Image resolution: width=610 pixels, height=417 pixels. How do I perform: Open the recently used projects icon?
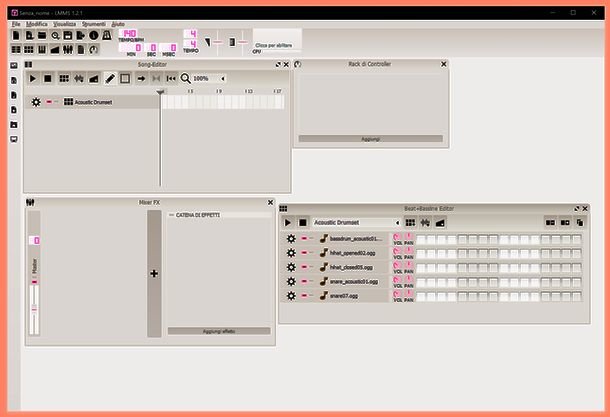(55, 35)
